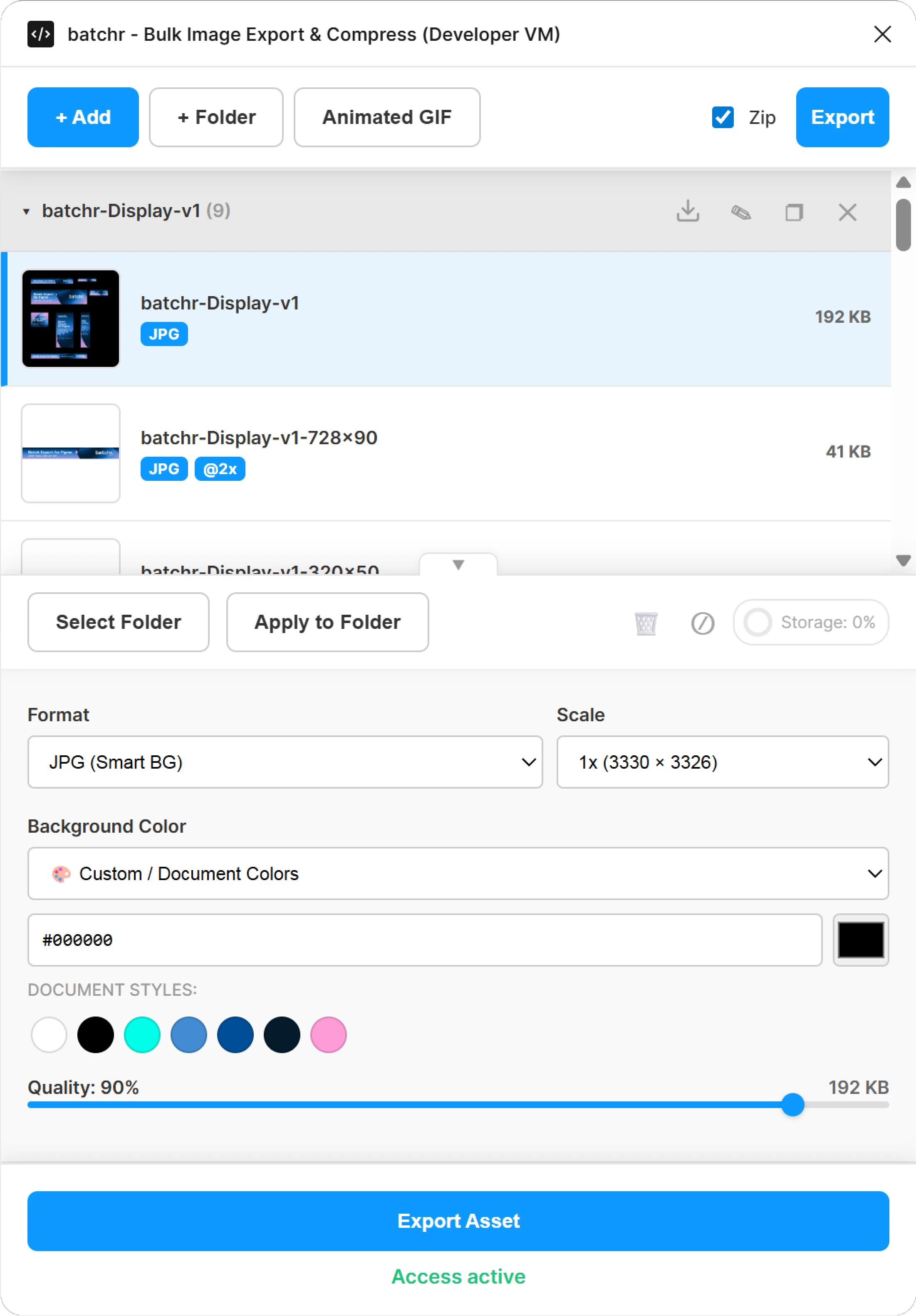Select the pink document style swatch
The width and height of the screenshot is (916, 1316).
click(327, 1034)
